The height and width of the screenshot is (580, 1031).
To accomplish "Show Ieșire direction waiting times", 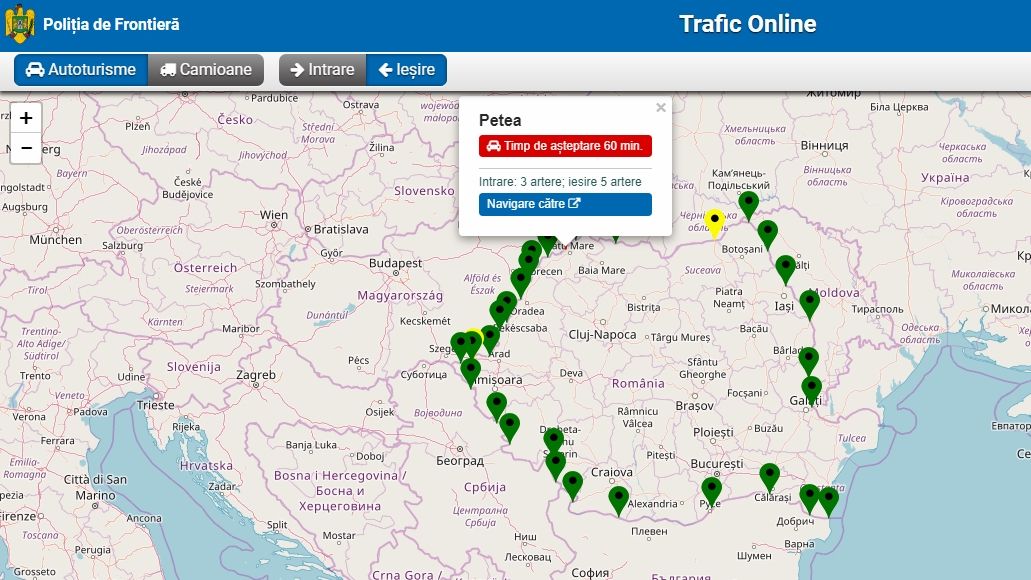I will click(406, 70).
